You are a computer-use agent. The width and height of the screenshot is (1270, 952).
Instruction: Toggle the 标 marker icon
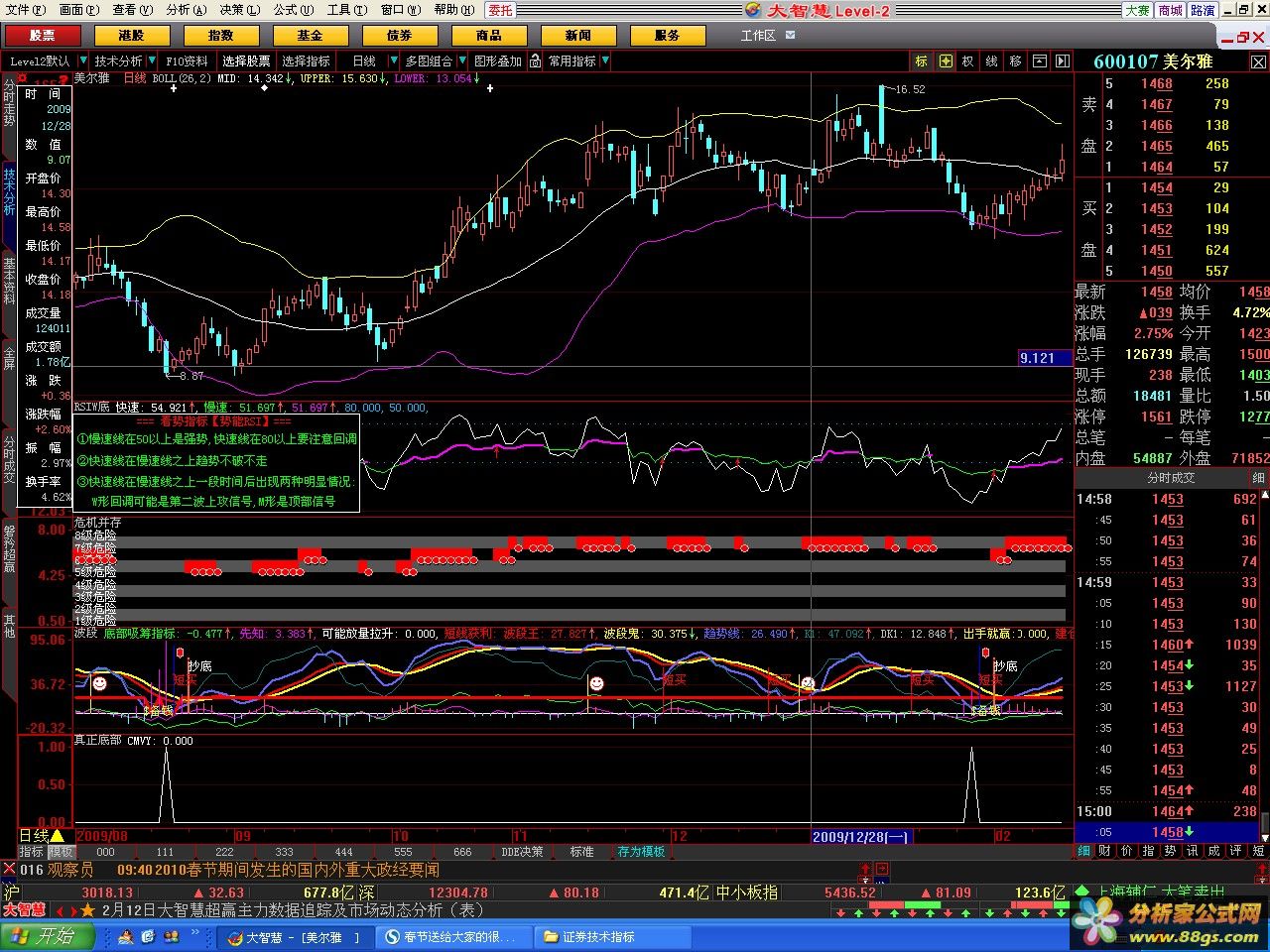922,61
